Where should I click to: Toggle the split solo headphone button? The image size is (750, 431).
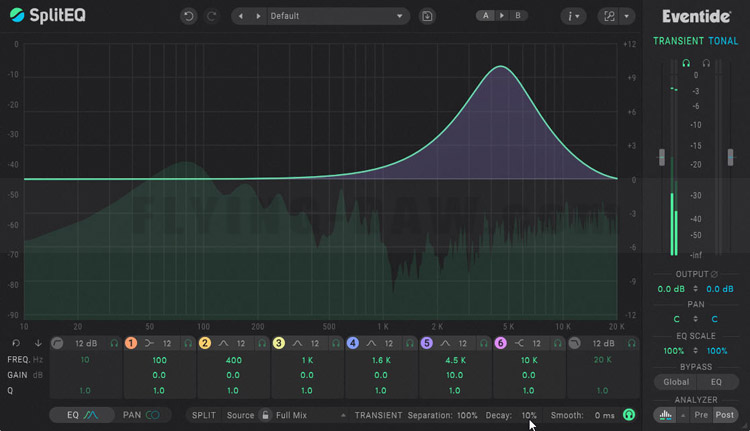[629, 415]
